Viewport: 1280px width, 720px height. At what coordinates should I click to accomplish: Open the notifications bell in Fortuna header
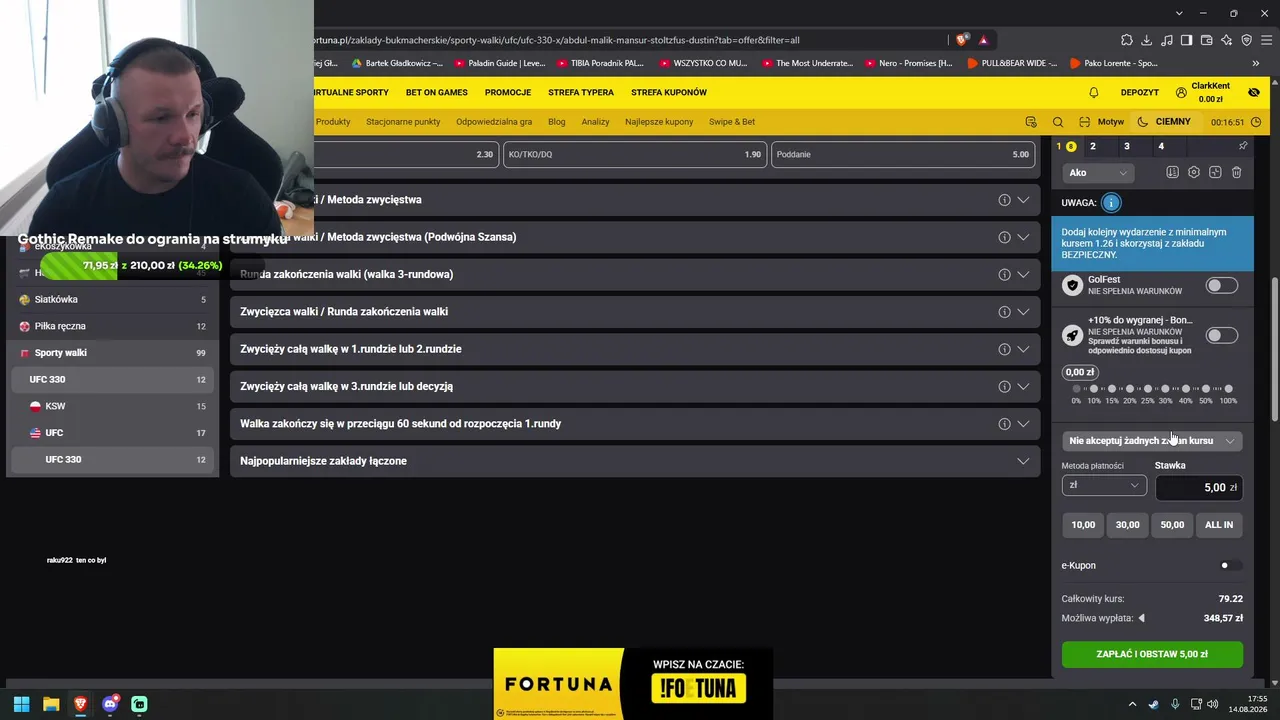point(1094,93)
